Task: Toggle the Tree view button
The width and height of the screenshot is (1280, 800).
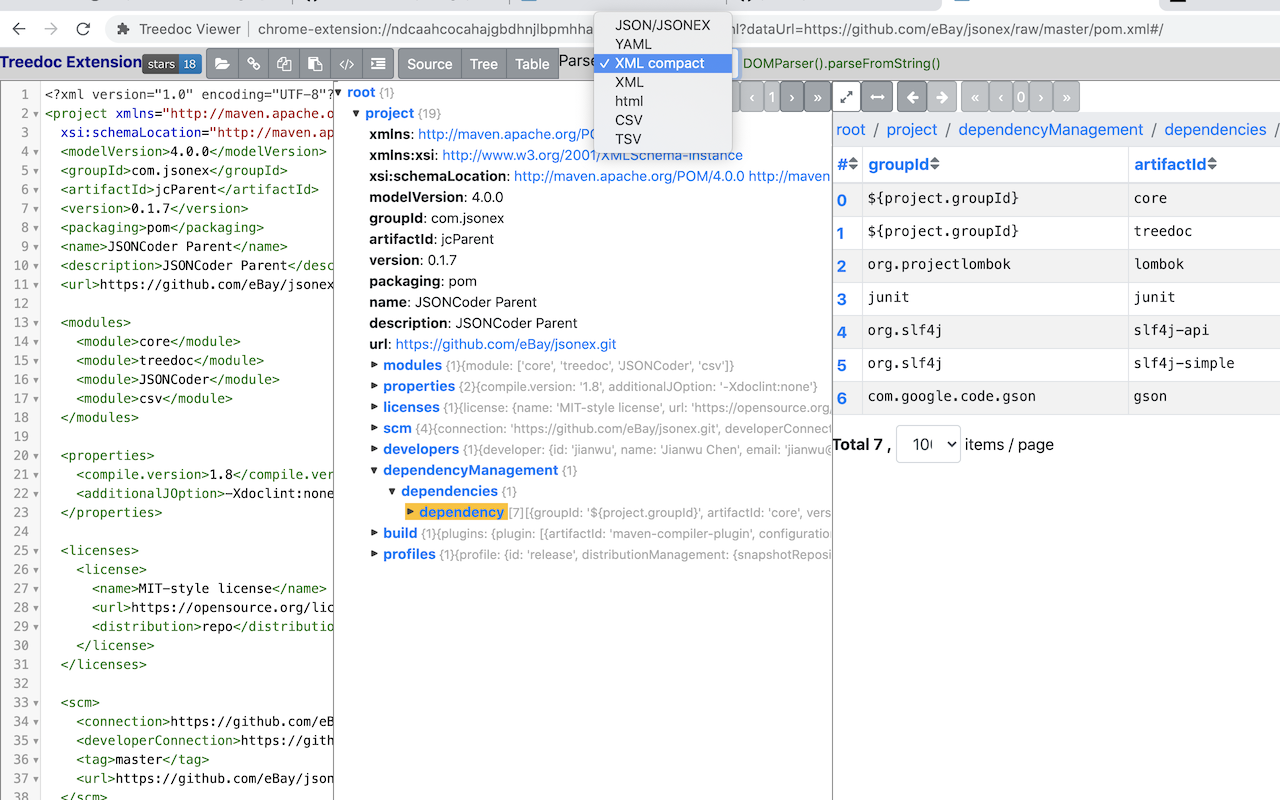Action: click(484, 64)
